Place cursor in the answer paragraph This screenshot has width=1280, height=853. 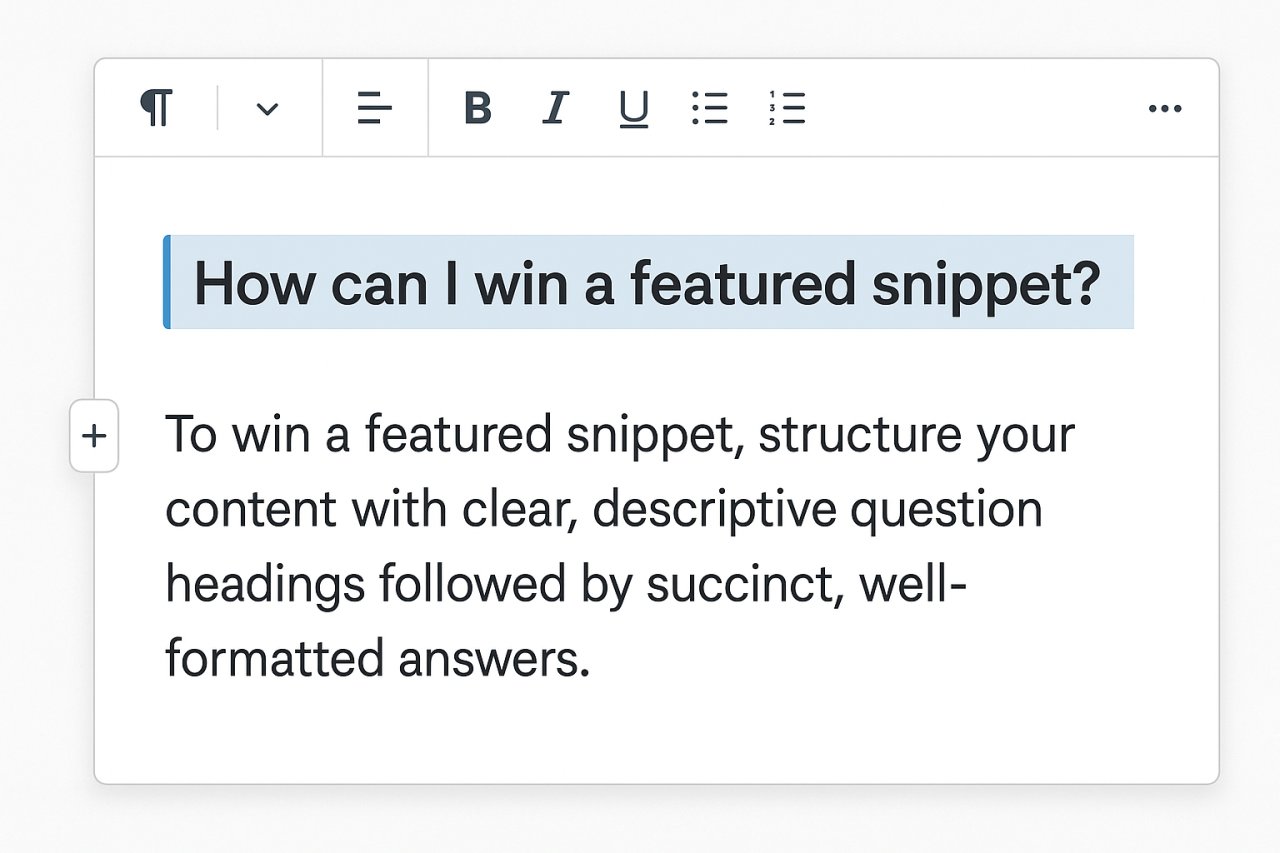(x=600, y=545)
